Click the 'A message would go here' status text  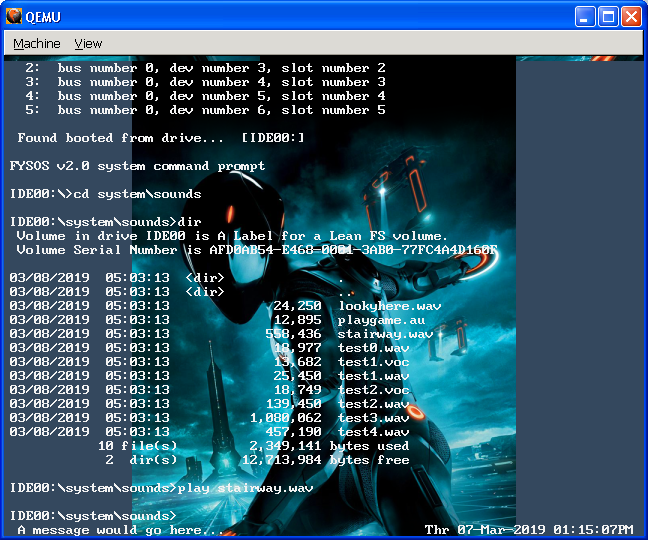pos(121,530)
